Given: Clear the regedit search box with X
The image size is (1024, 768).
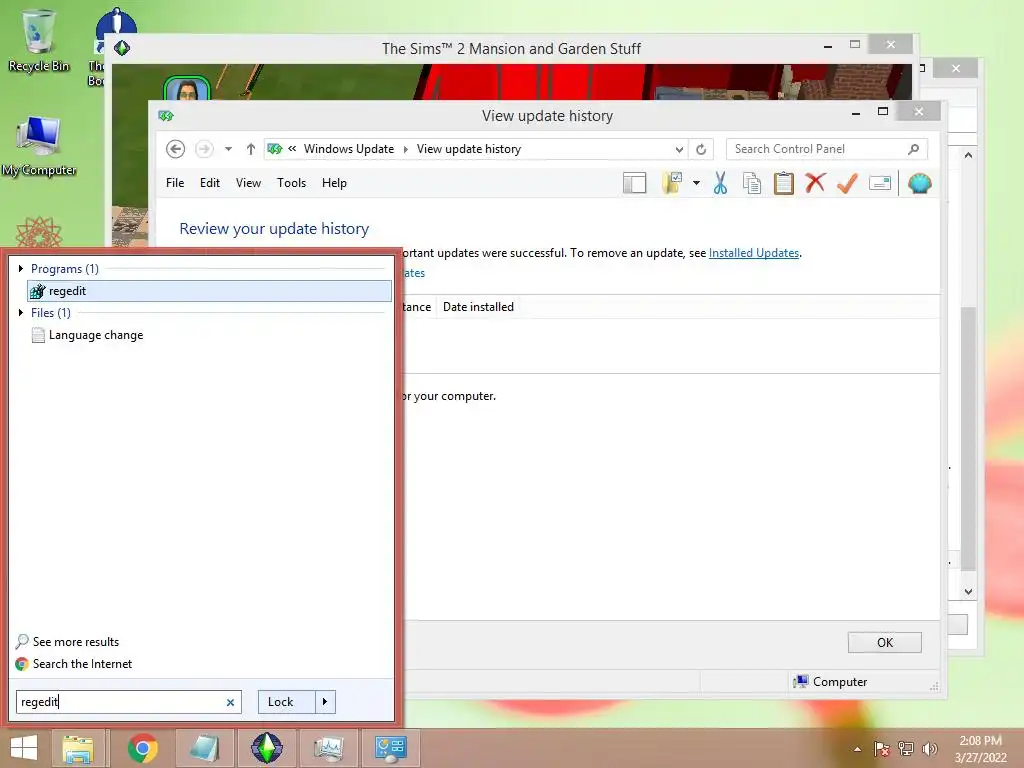Looking at the screenshot, I should [x=230, y=703].
